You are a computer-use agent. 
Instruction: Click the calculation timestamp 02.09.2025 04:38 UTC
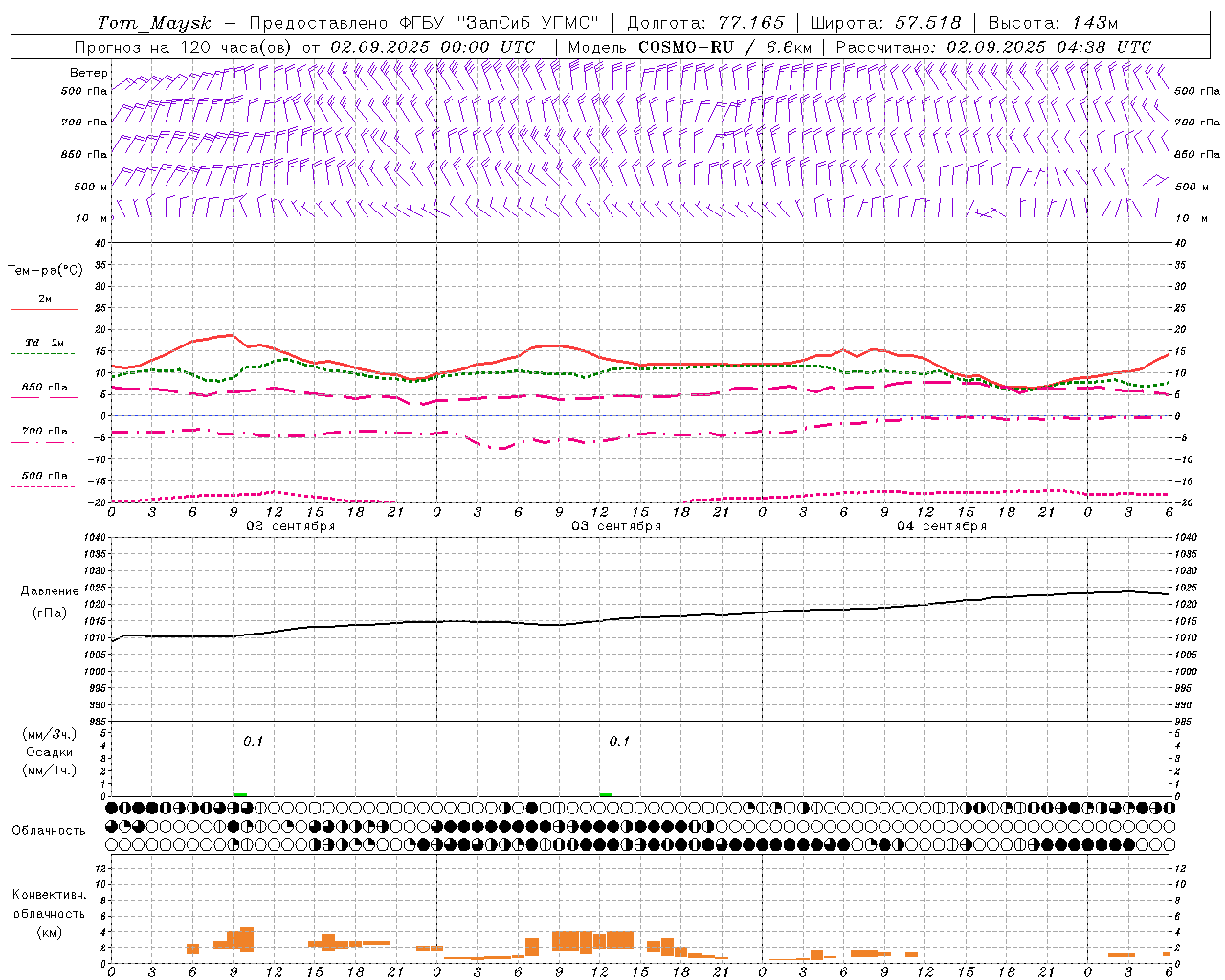click(1049, 47)
